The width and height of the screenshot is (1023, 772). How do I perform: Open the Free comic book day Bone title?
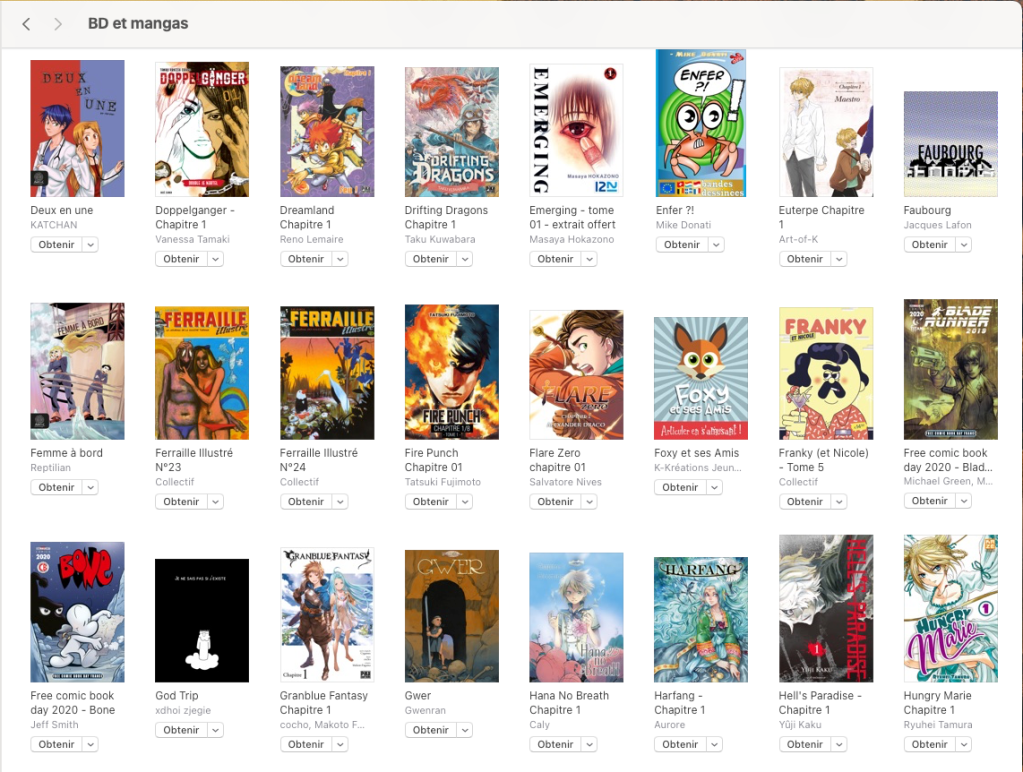[x=72, y=703]
